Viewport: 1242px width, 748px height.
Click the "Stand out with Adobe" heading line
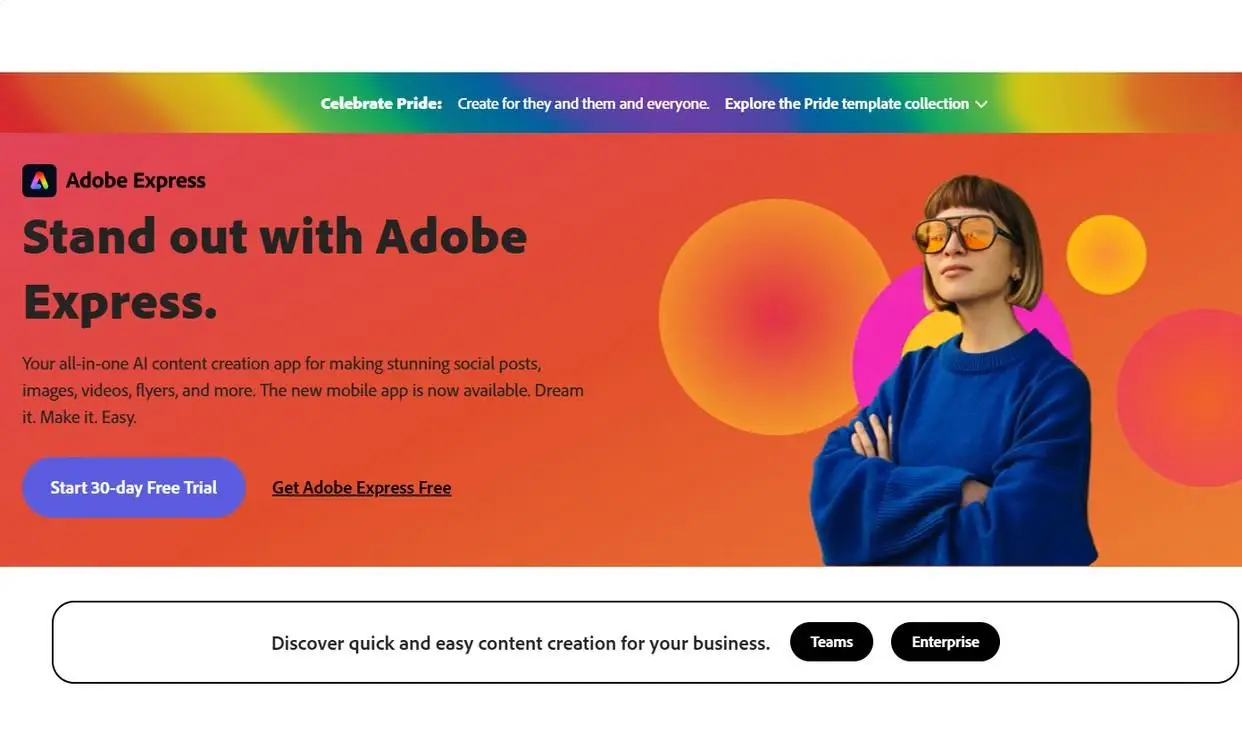point(275,238)
